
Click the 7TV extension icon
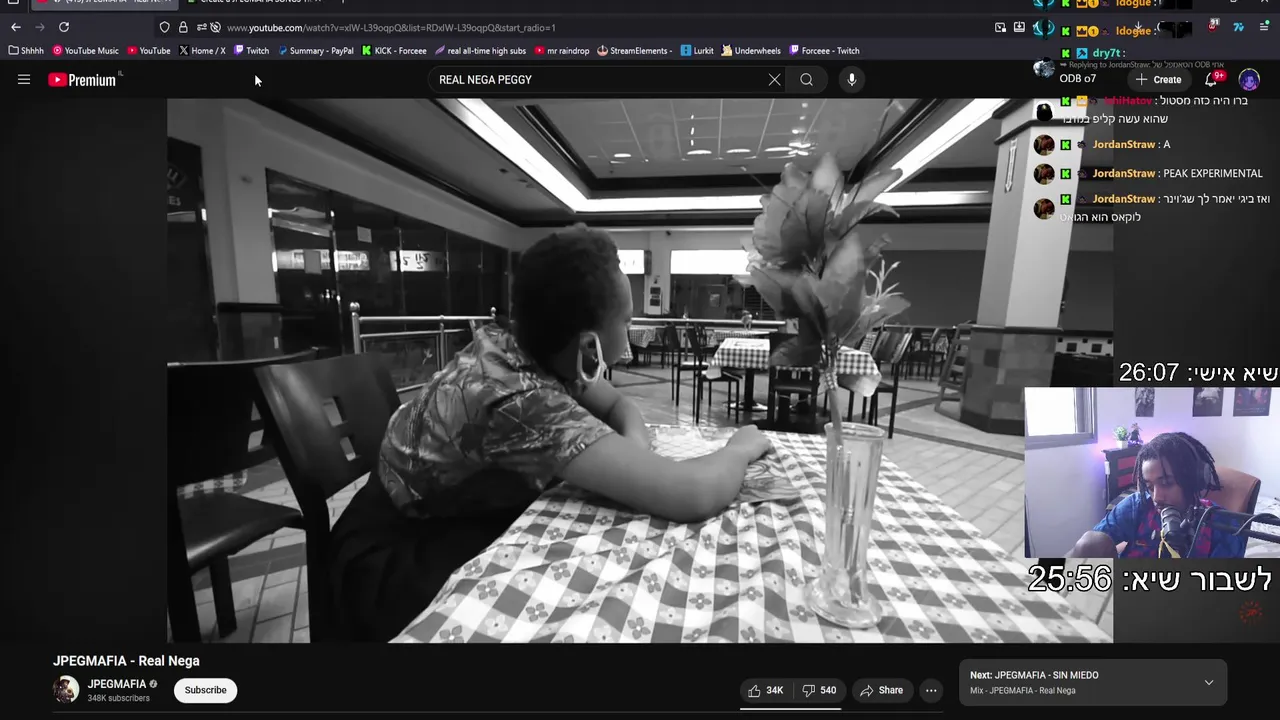pos(1238,28)
